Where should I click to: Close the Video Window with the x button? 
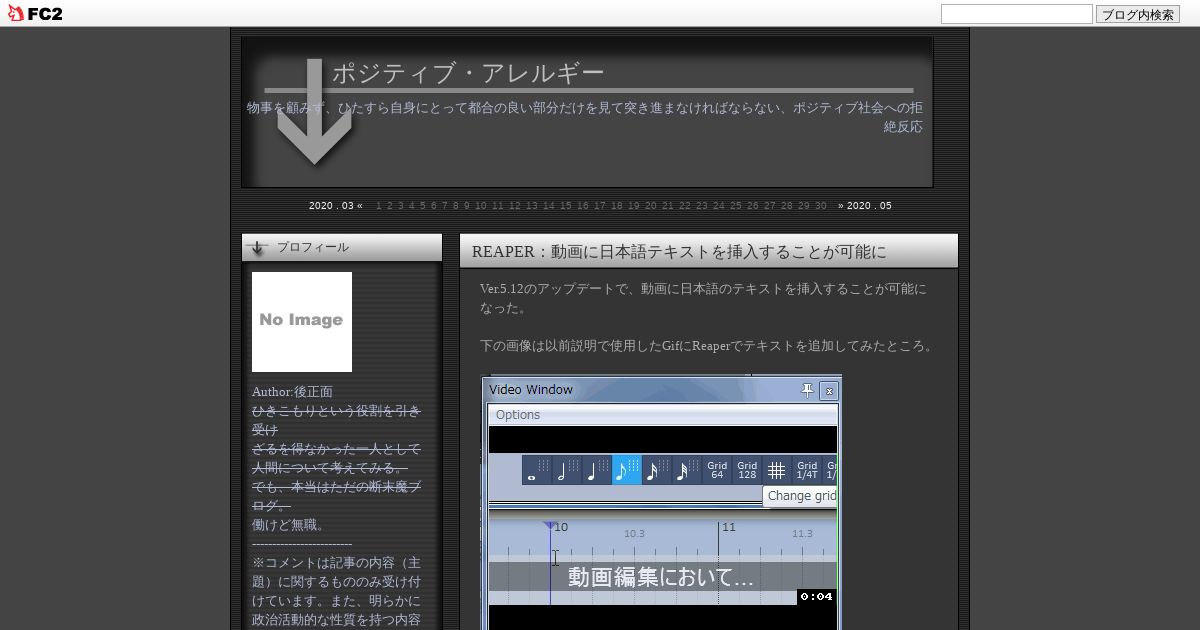click(828, 391)
